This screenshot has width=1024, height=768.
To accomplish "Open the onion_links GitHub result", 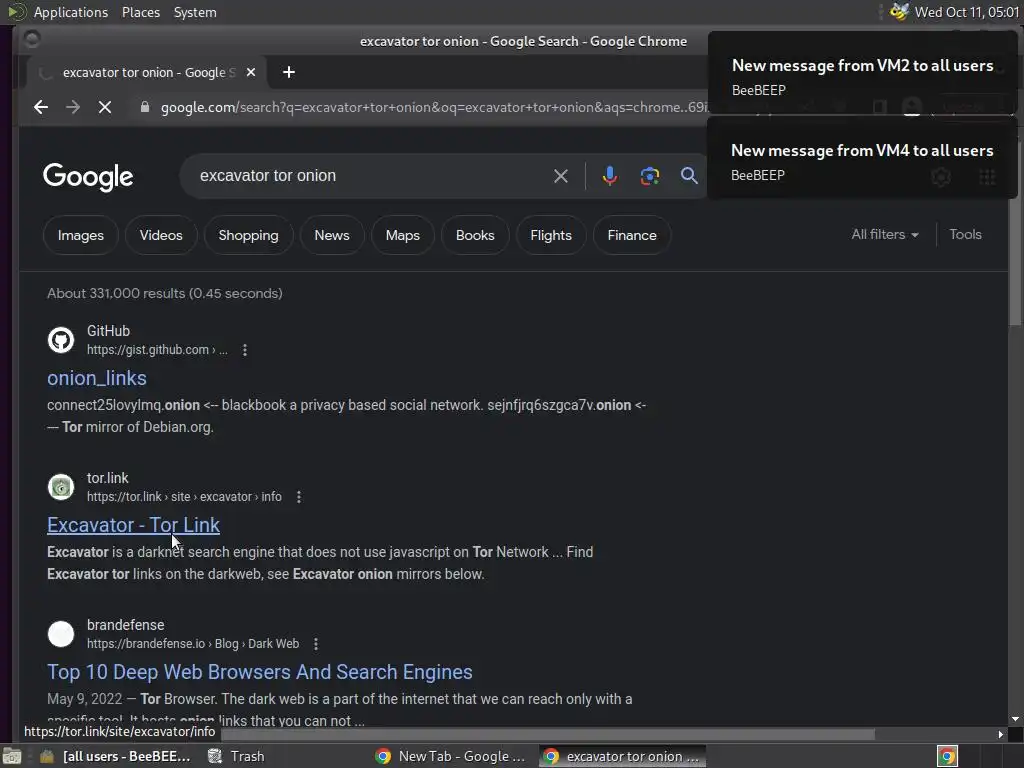I will (x=97, y=378).
